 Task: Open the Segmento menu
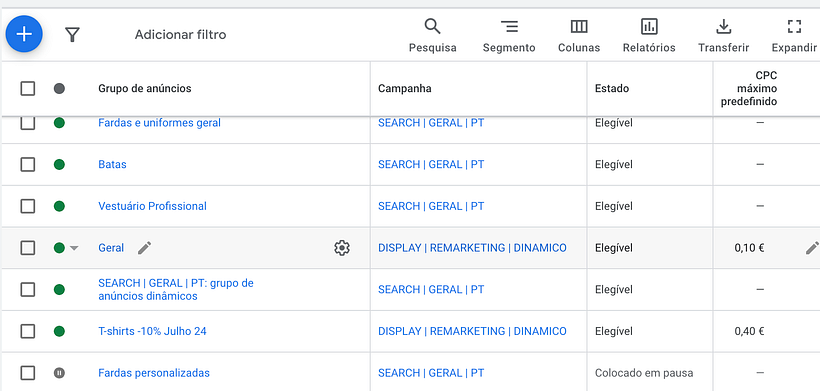(509, 35)
